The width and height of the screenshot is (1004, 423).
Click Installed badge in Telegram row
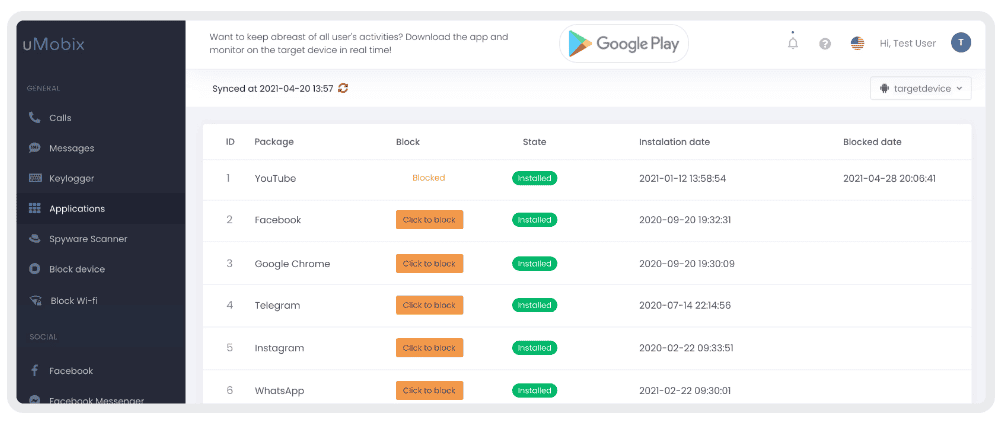535,305
